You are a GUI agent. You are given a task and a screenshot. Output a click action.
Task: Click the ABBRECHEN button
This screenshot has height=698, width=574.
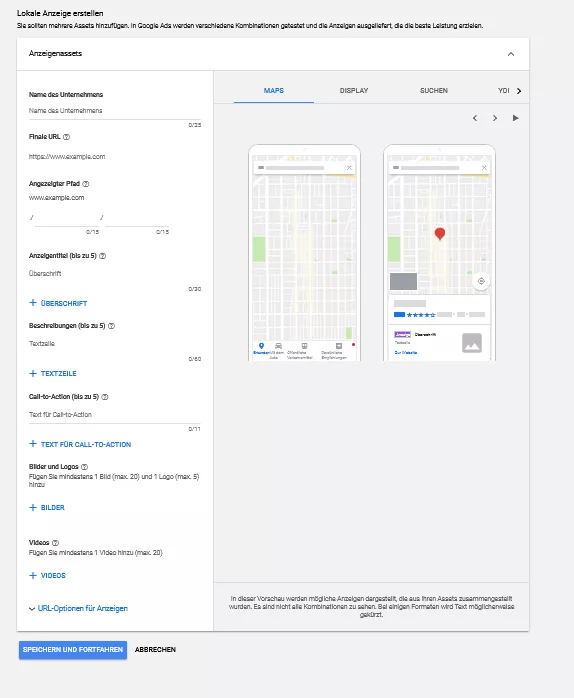pos(155,650)
